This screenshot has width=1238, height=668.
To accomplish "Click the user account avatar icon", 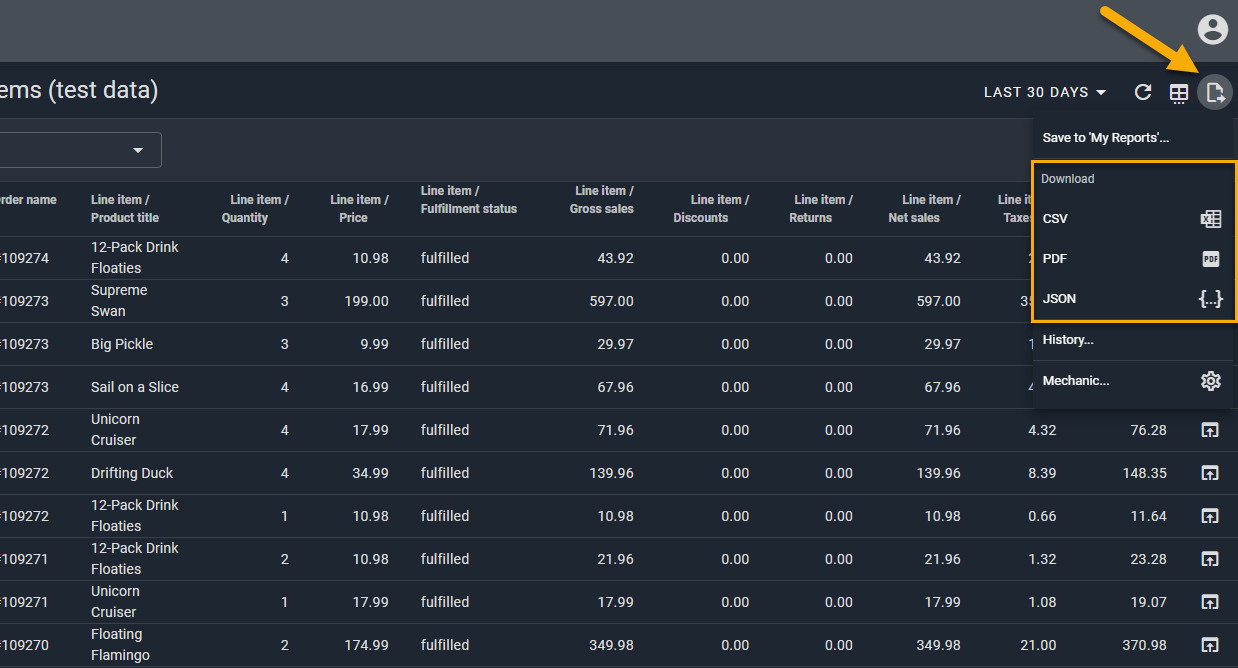I will 1212,30.
